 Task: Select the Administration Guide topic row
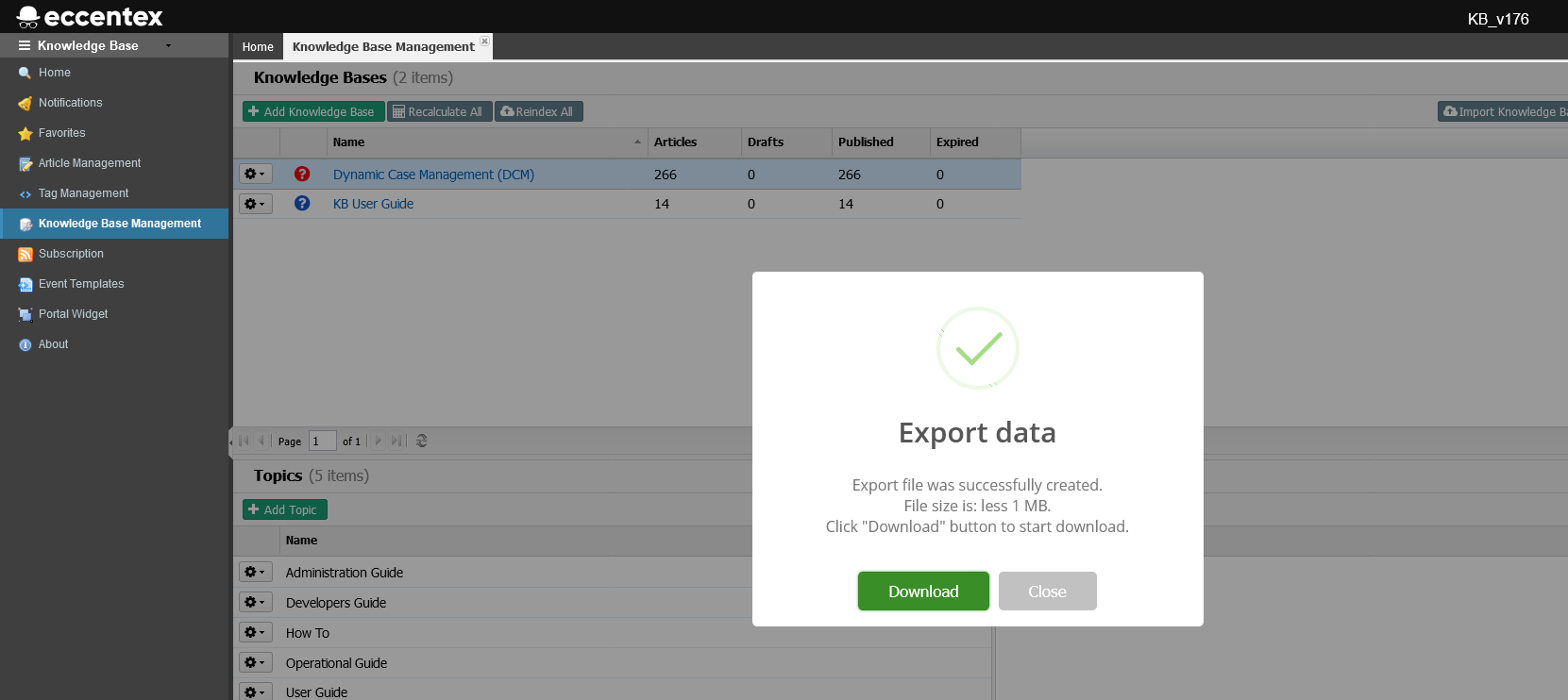(613, 573)
